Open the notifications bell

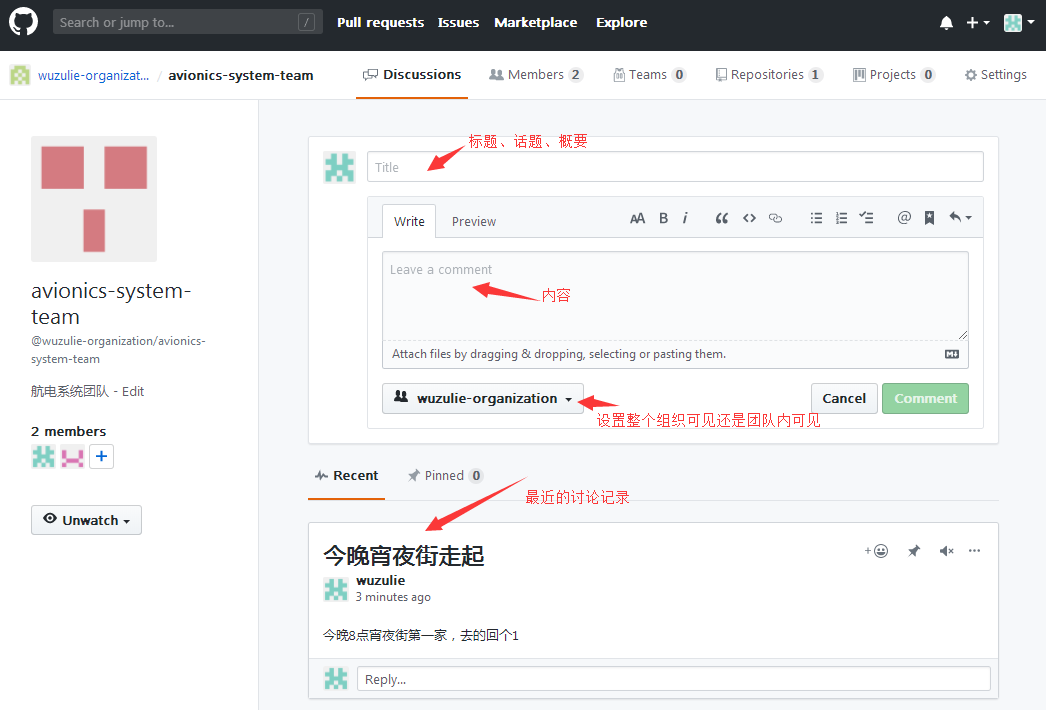(x=946, y=23)
